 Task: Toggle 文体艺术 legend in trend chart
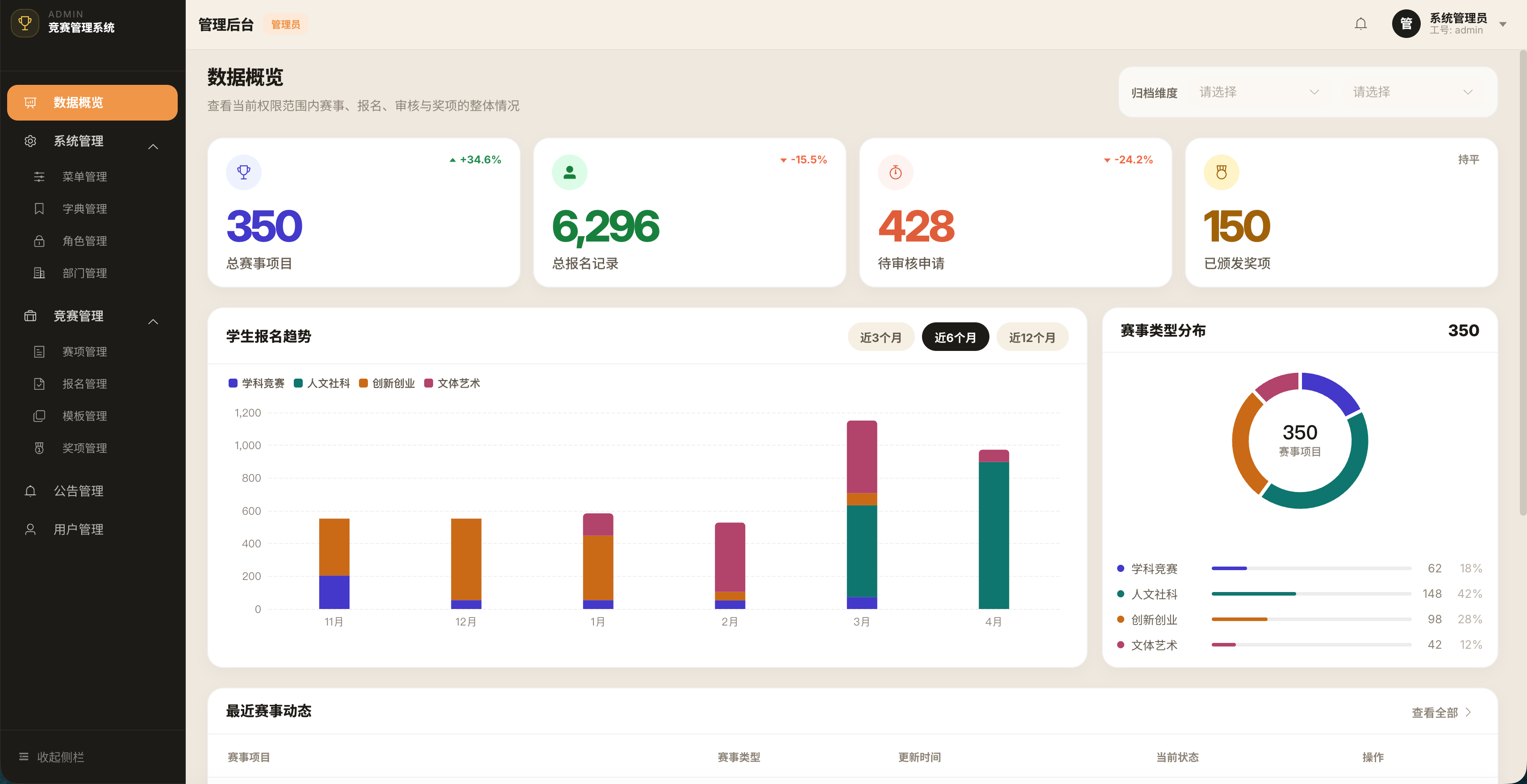tap(452, 384)
